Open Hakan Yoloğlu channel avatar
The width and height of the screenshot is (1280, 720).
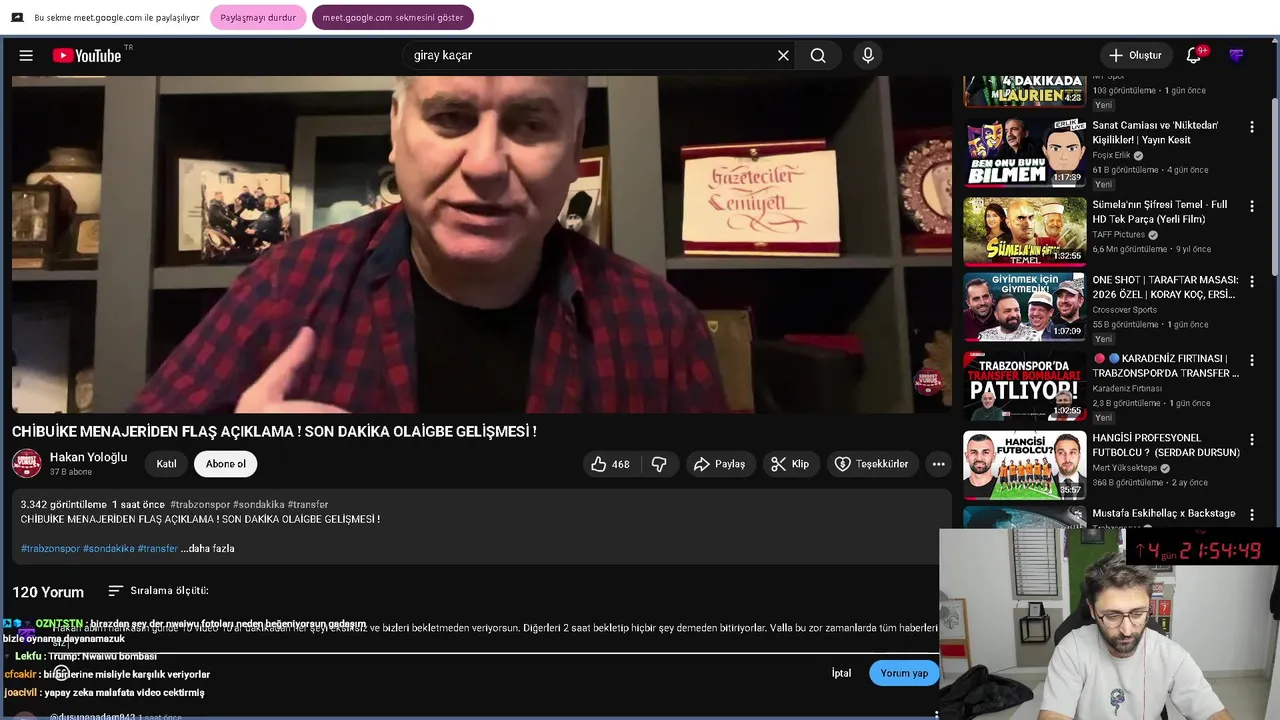click(27, 463)
